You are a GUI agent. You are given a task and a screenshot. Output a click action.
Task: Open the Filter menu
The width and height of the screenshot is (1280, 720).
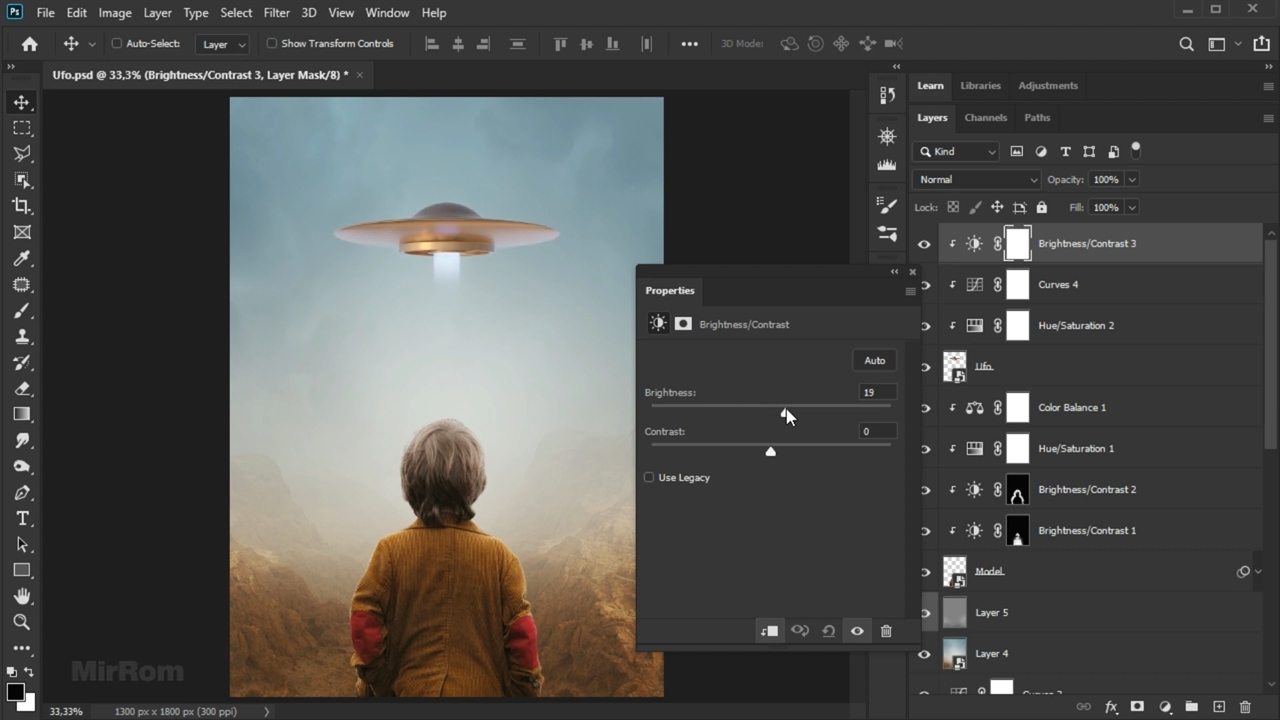[x=276, y=13]
